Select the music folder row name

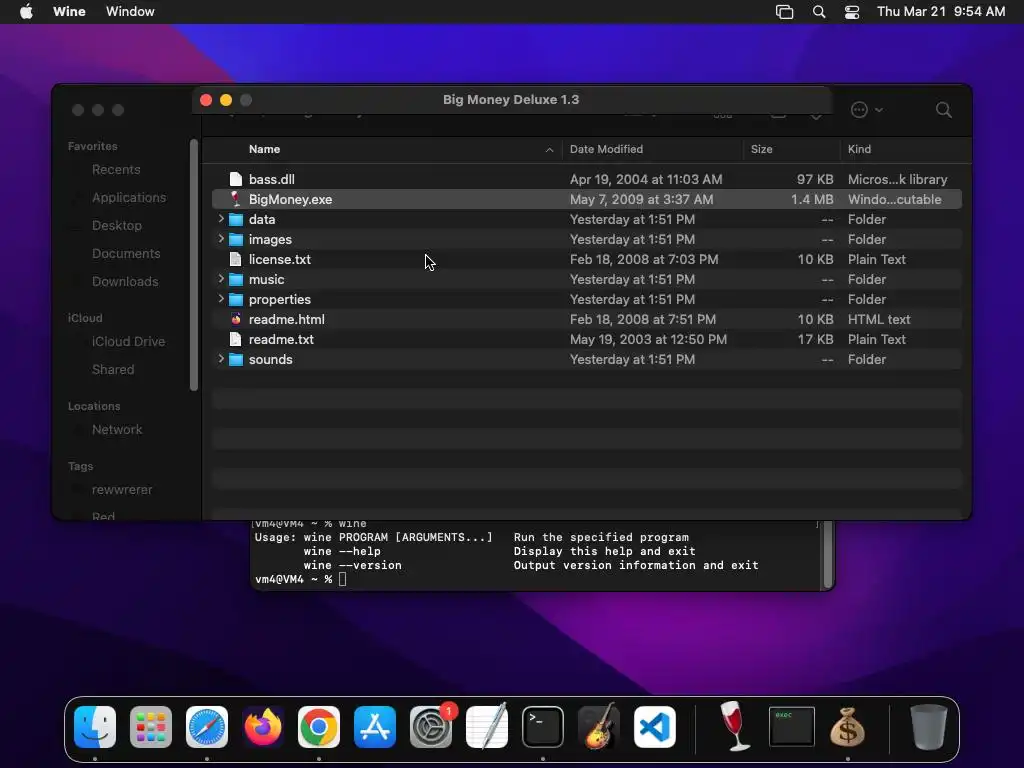pos(266,280)
